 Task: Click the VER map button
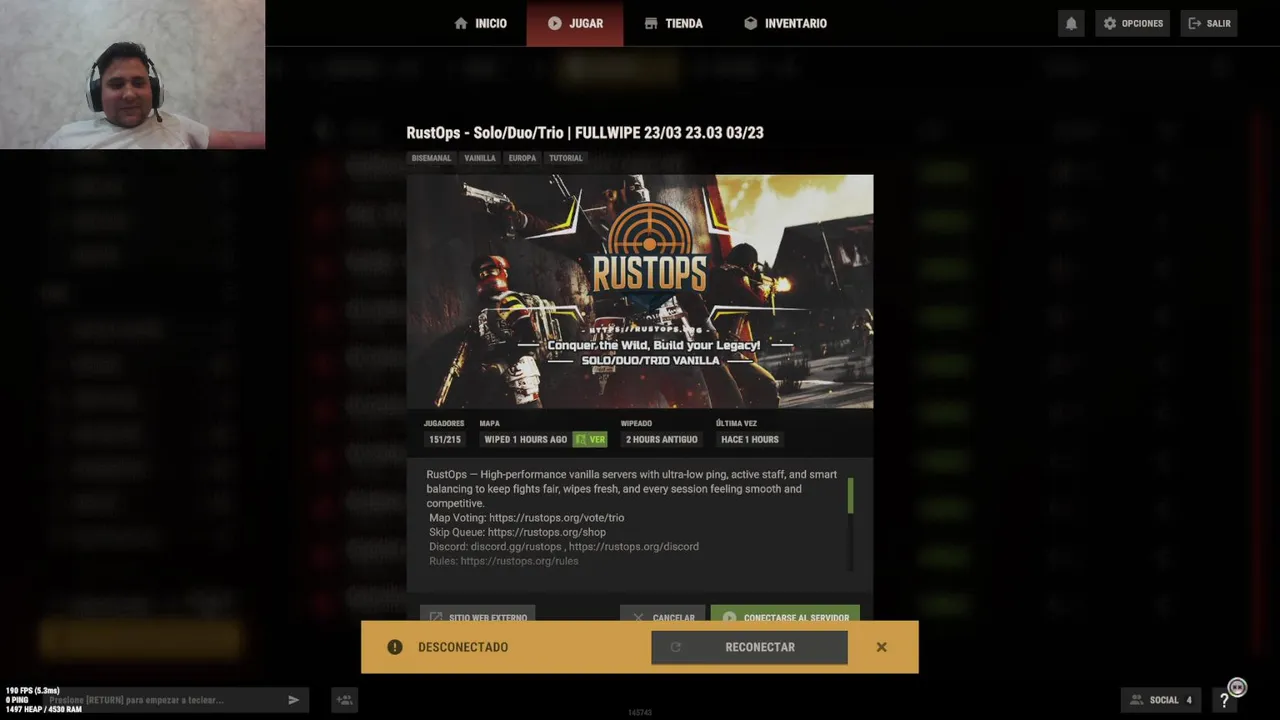(x=590, y=439)
